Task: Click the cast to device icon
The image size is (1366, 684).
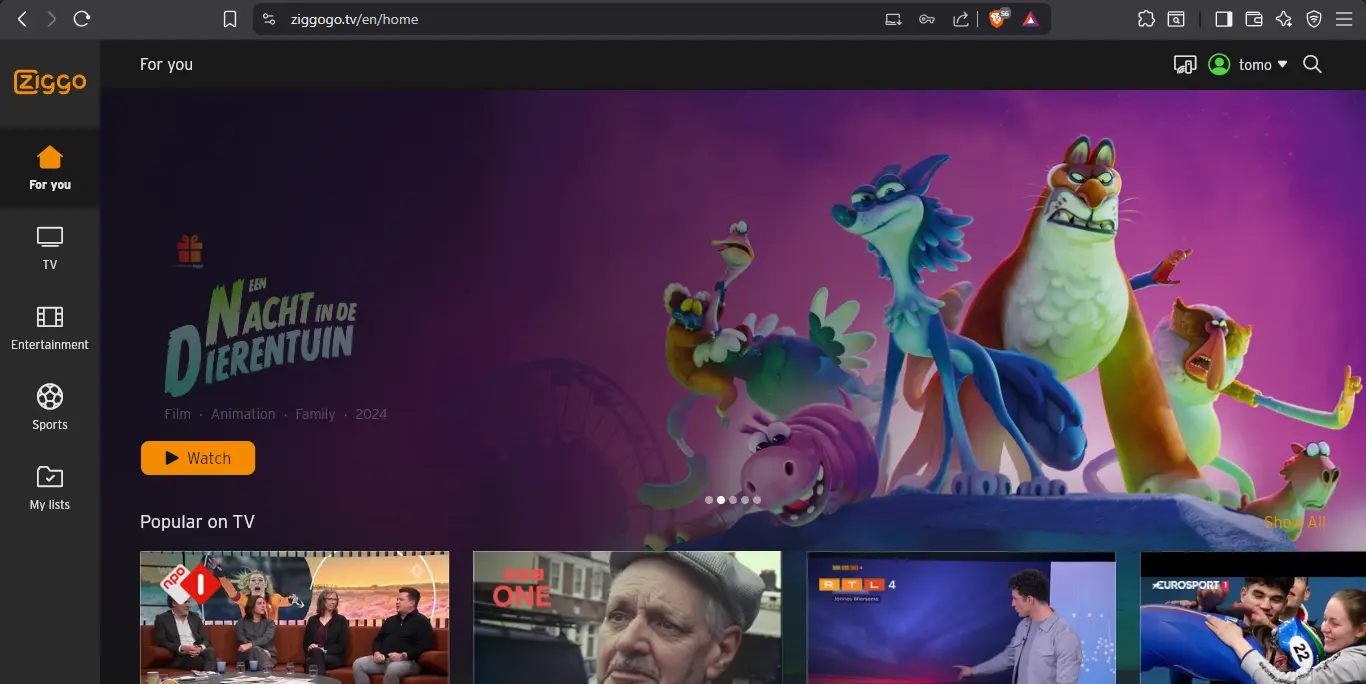Action: pyautogui.click(x=1185, y=65)
